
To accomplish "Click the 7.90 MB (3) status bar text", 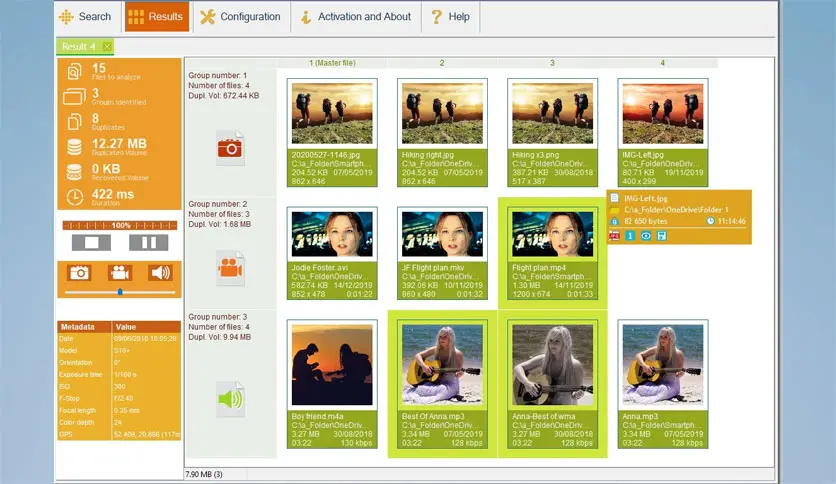I will tap(204, 474).
